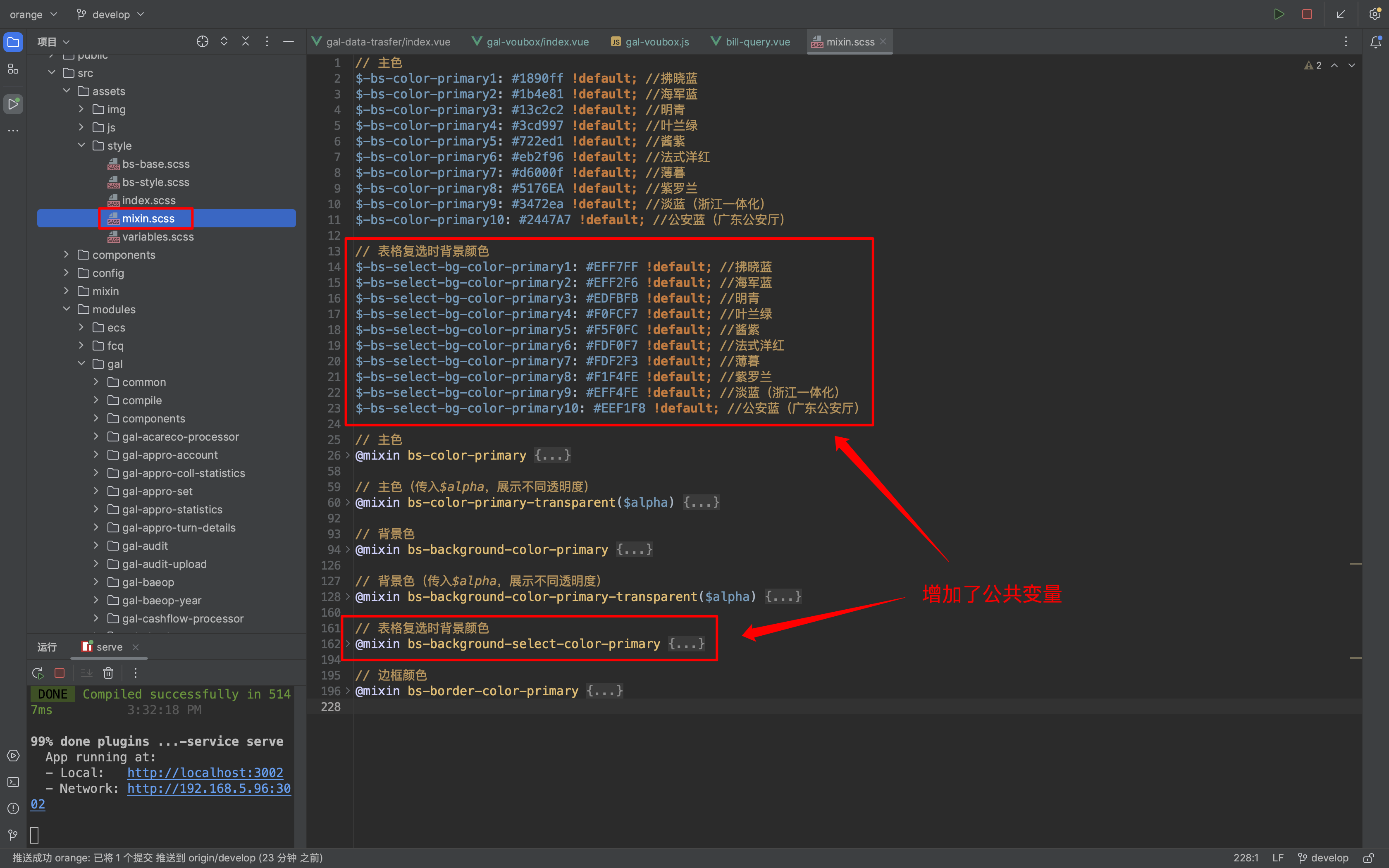Screen dimensions: 1389x868
Task: Open IDE settings gear
Action: pyautogui.click(x=1375, y=14)
